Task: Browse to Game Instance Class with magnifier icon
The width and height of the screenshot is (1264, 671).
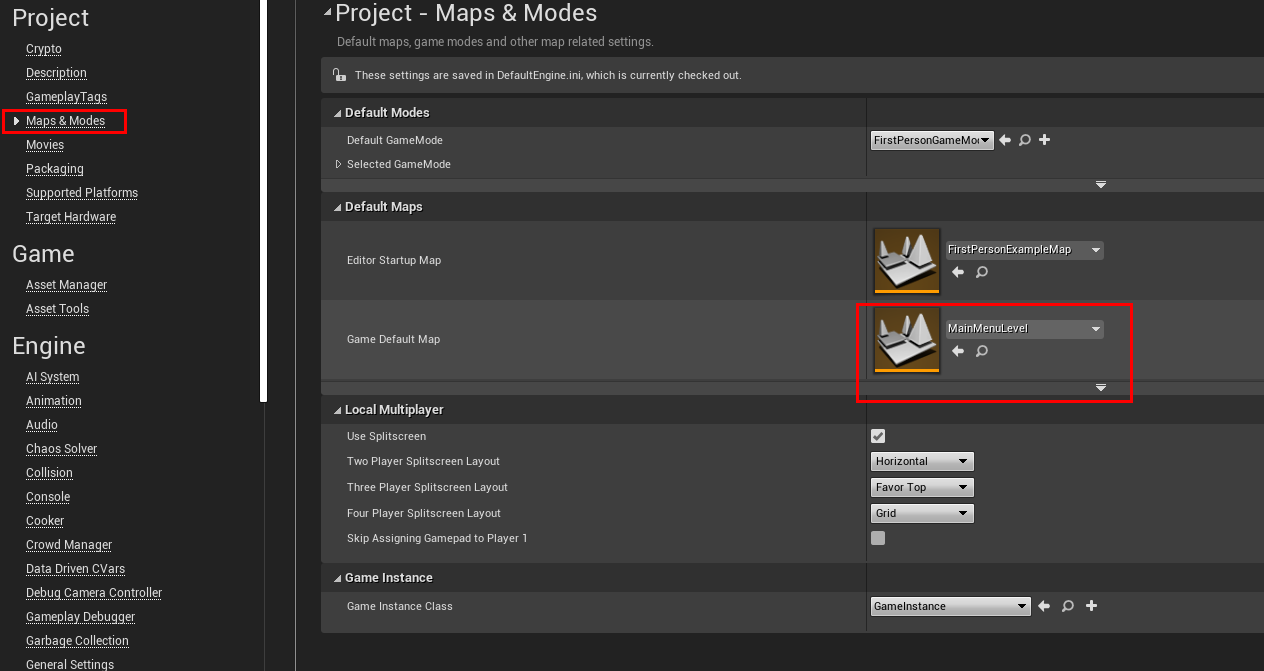Action: click(1068, 606)
